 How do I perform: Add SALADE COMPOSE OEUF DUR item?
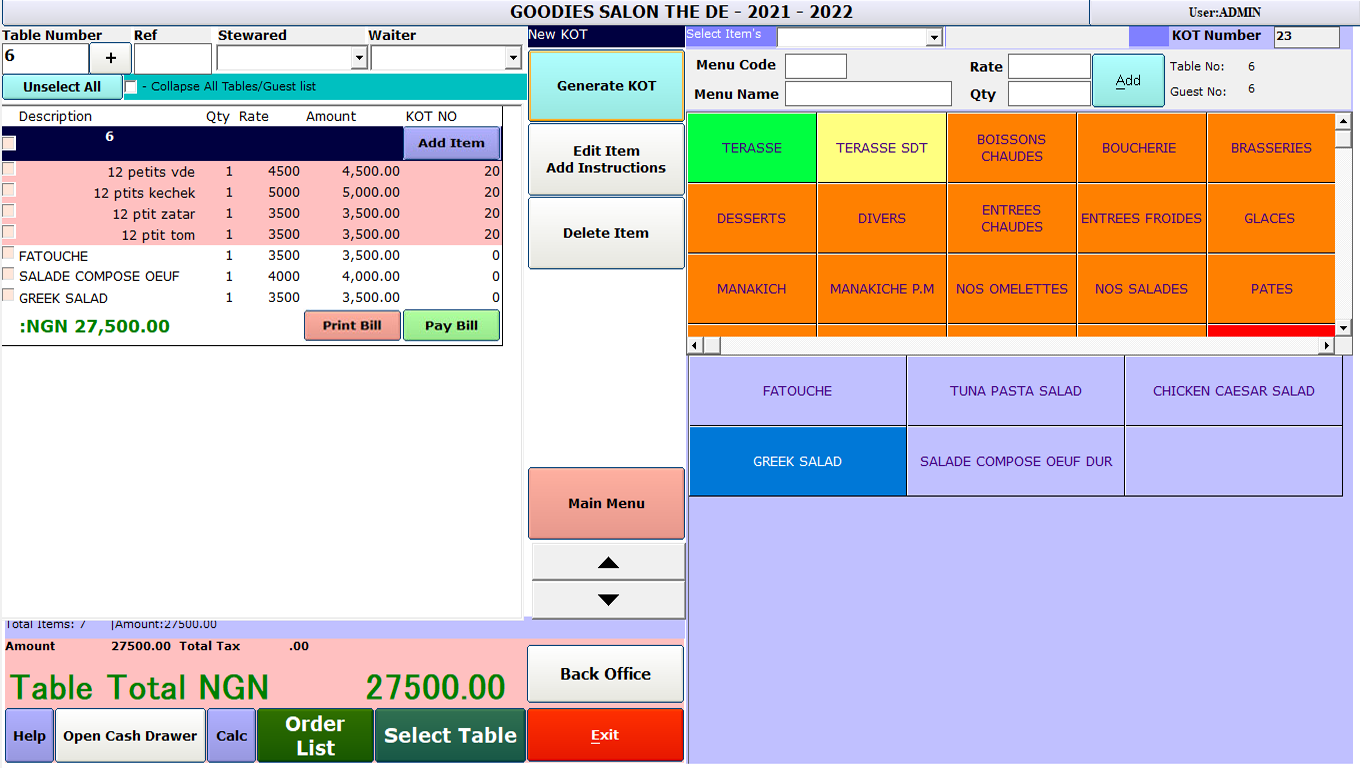point(1016,461)
